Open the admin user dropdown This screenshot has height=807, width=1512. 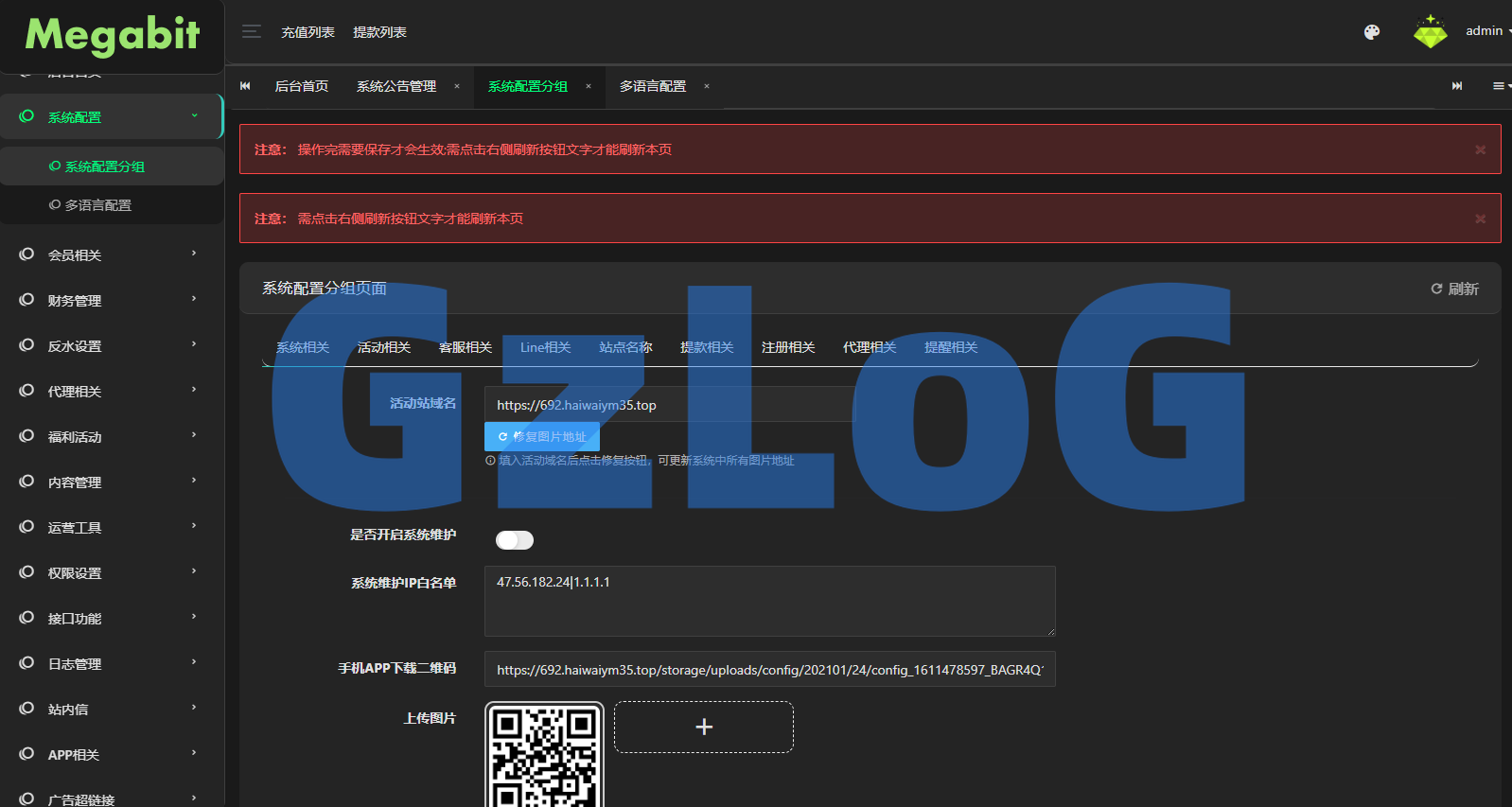tap(1486, 31)
